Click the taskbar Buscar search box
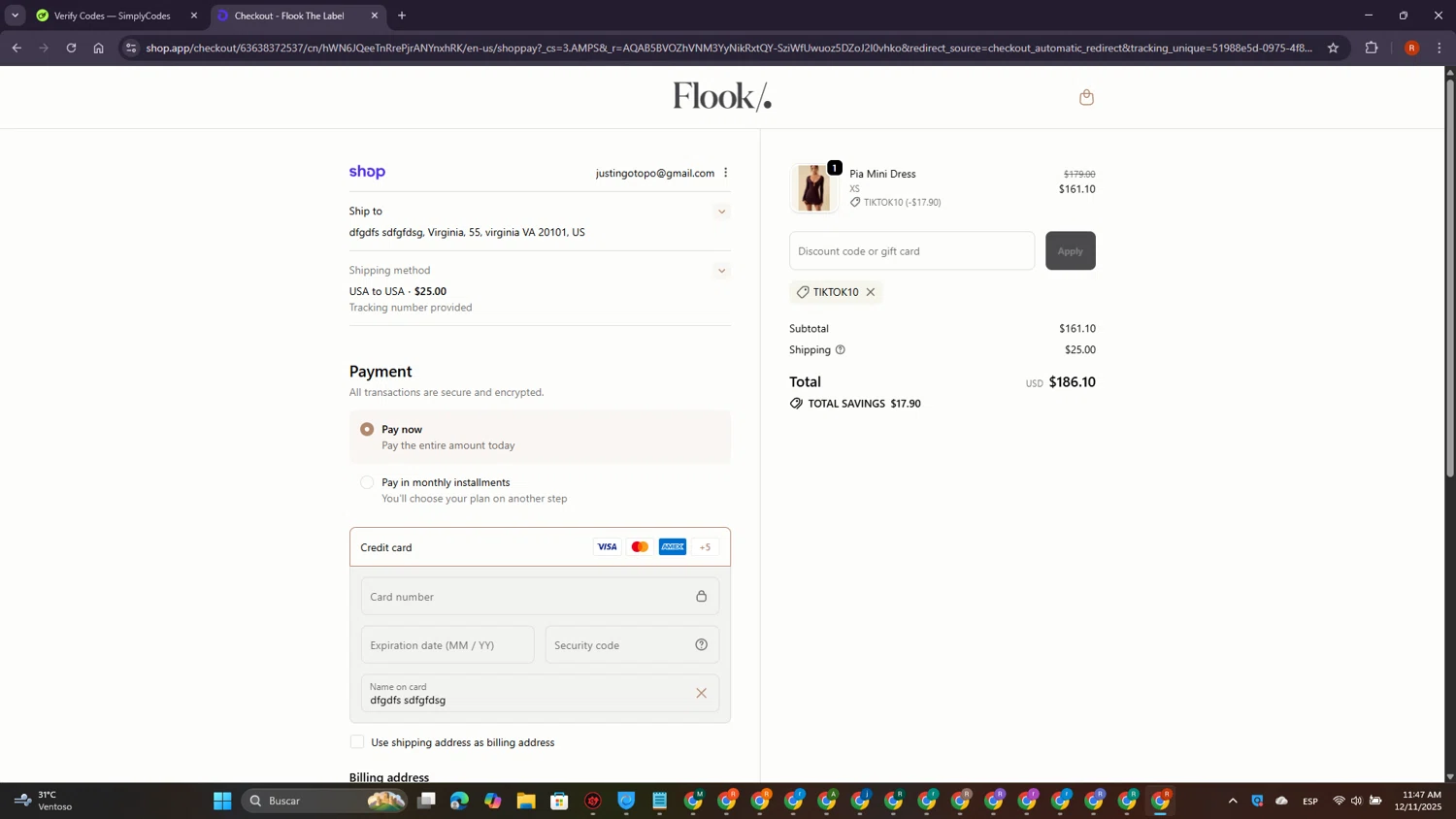The width and height of the screenshot is (1456, 819). pyautogui.click(x=325, y=801)
